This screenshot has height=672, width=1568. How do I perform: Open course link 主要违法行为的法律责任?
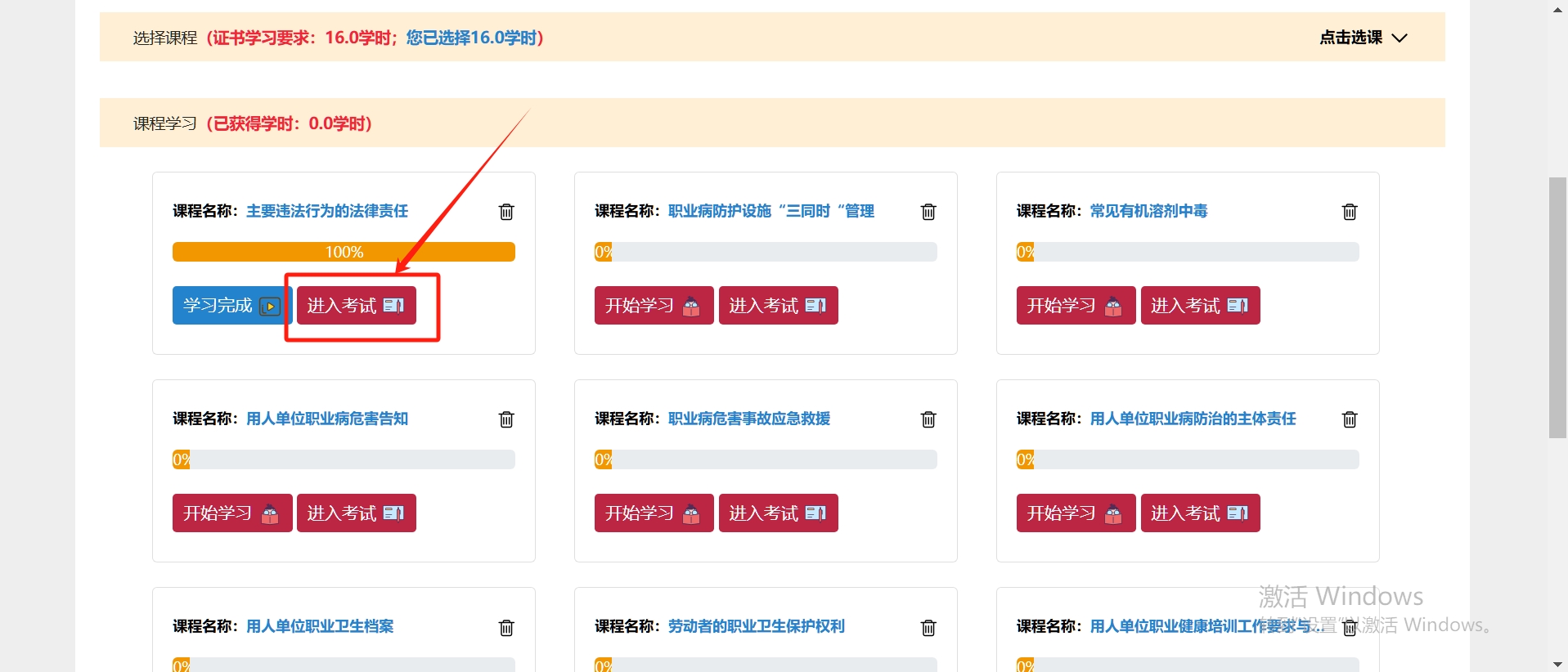pyautogui.click(x=327, y=211)
